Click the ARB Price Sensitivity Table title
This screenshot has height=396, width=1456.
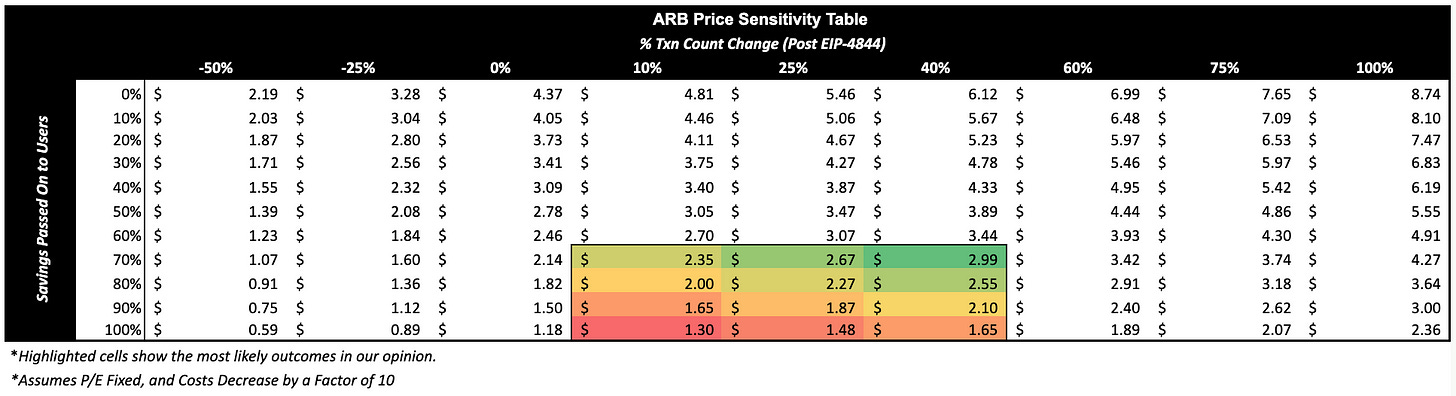(x=726, y=17)
